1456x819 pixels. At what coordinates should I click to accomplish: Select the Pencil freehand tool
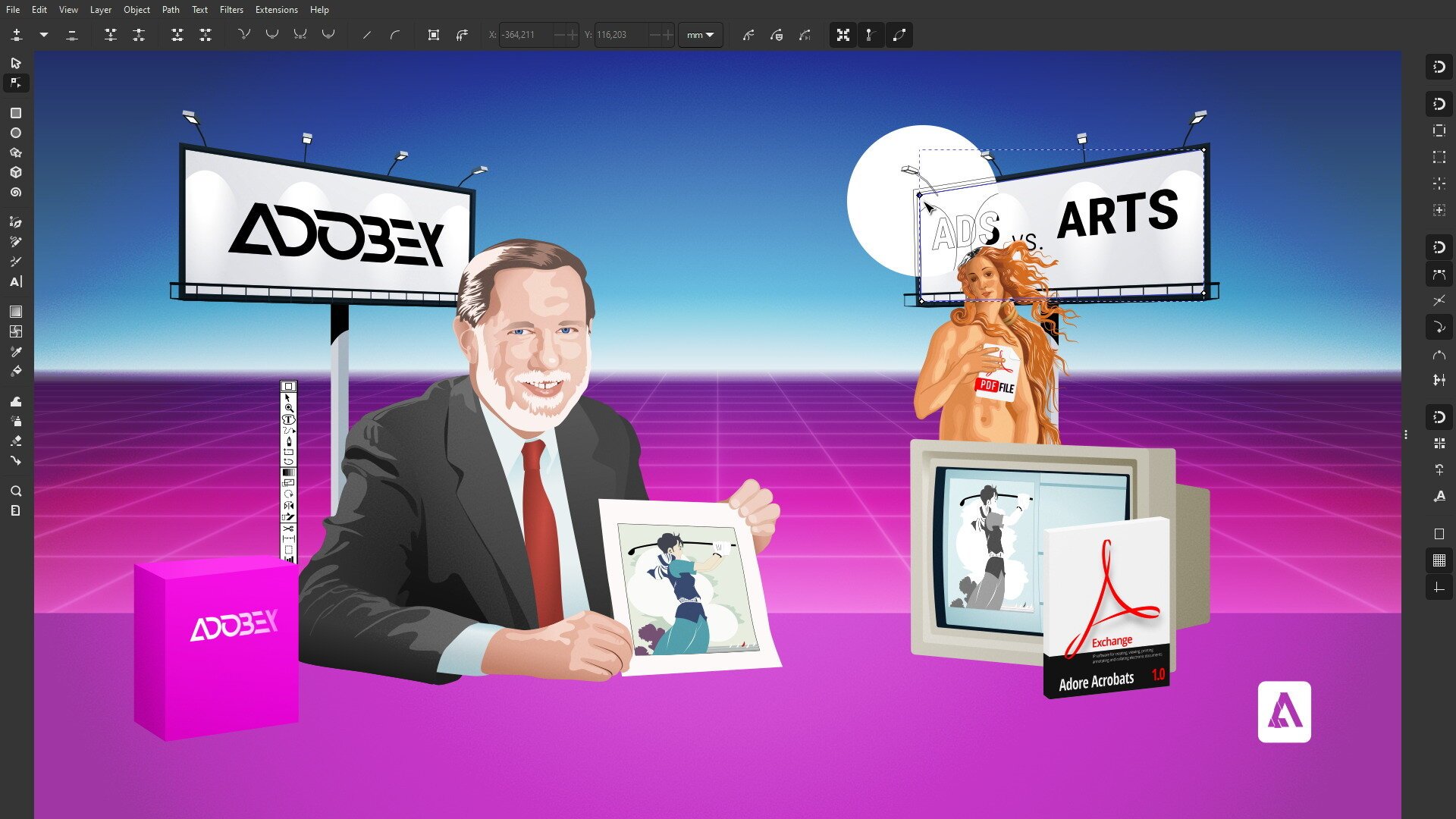click(x=16, y=242)
